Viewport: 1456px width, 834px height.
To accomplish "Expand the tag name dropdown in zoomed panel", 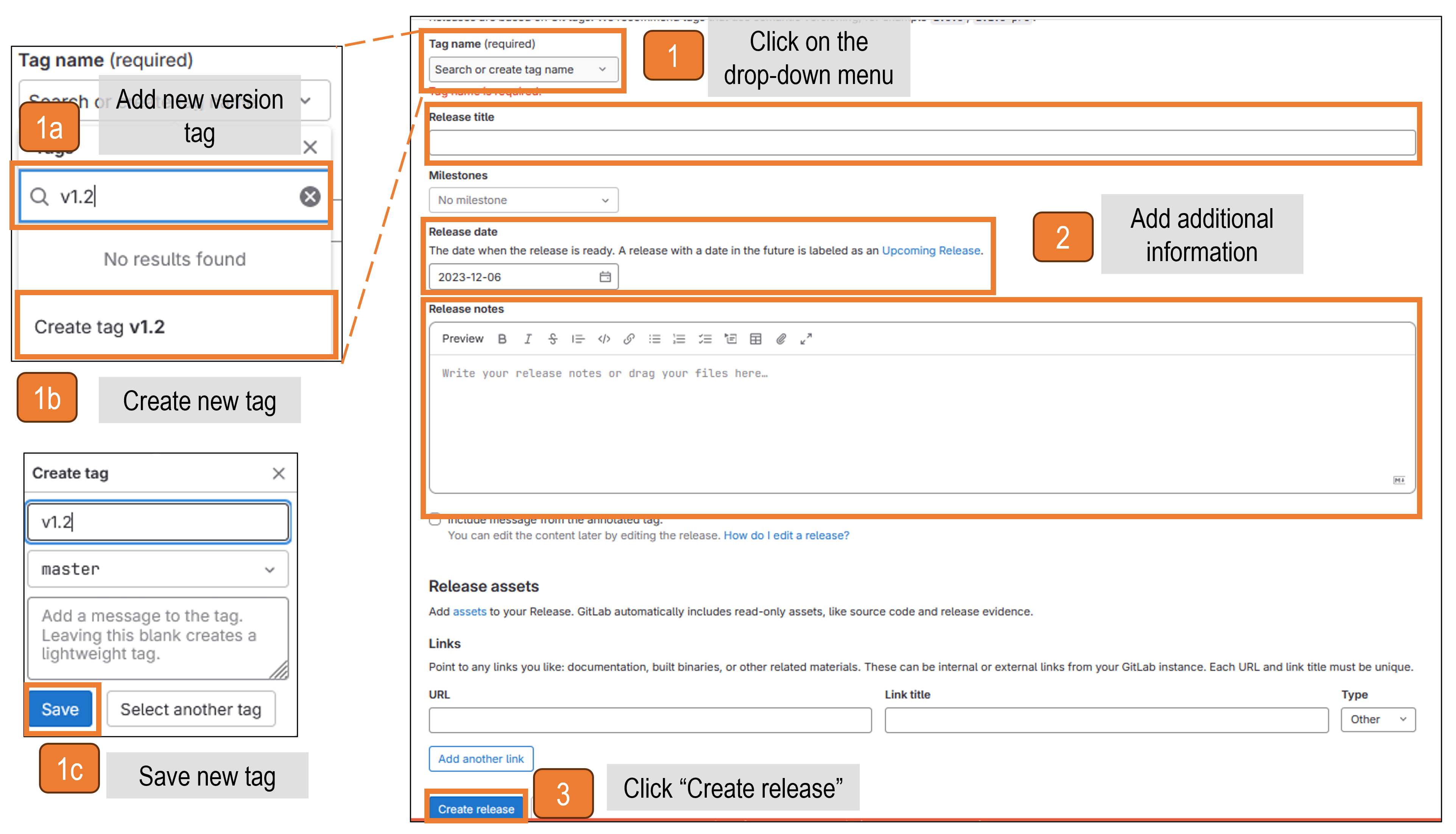I will tap(306, 101).
